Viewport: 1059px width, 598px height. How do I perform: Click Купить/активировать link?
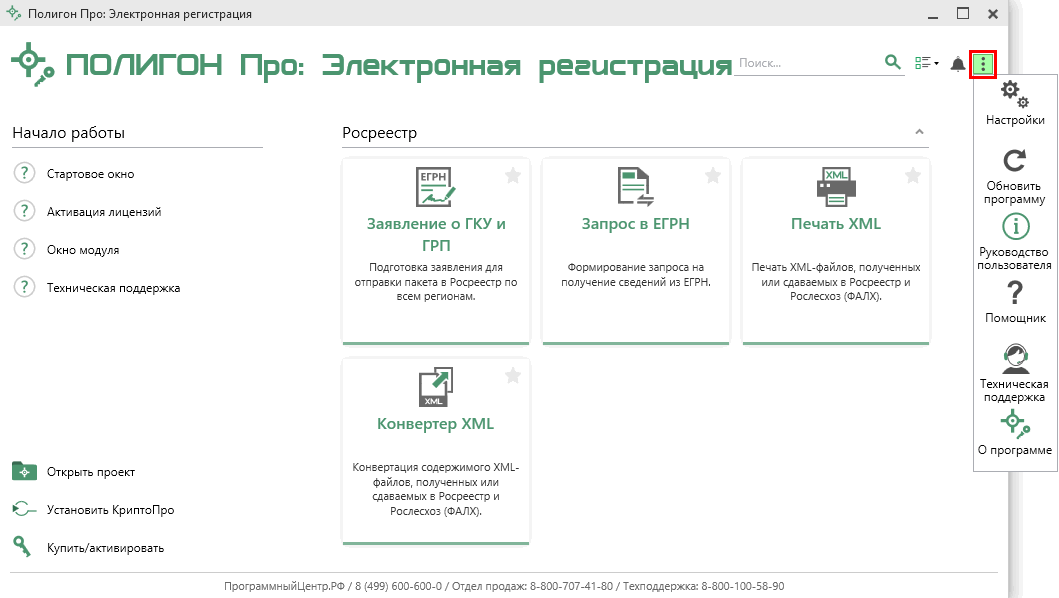105,548
